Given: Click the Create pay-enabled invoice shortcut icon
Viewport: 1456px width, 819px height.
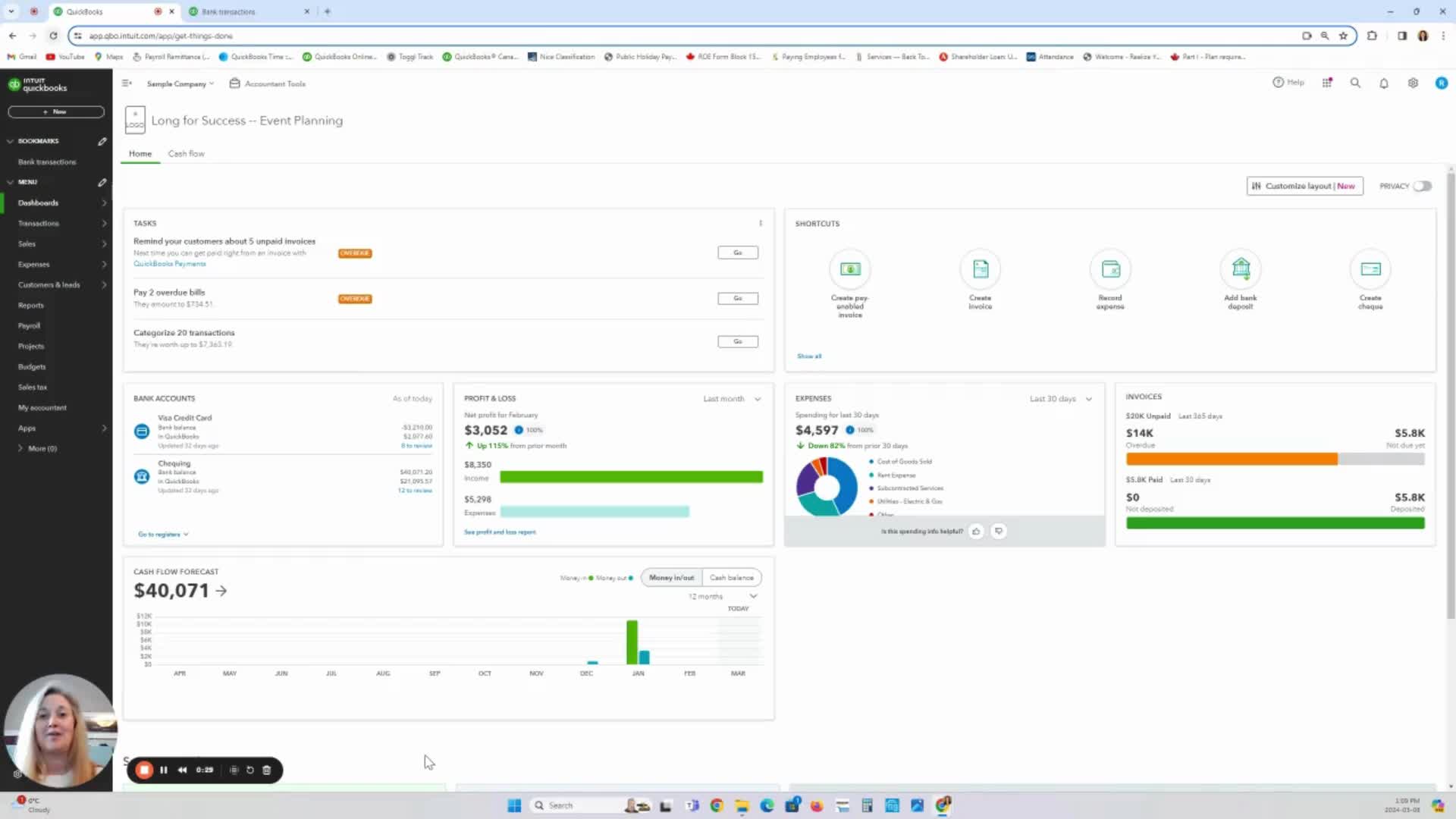Looking at the screenshot, I should coord(850,269).
